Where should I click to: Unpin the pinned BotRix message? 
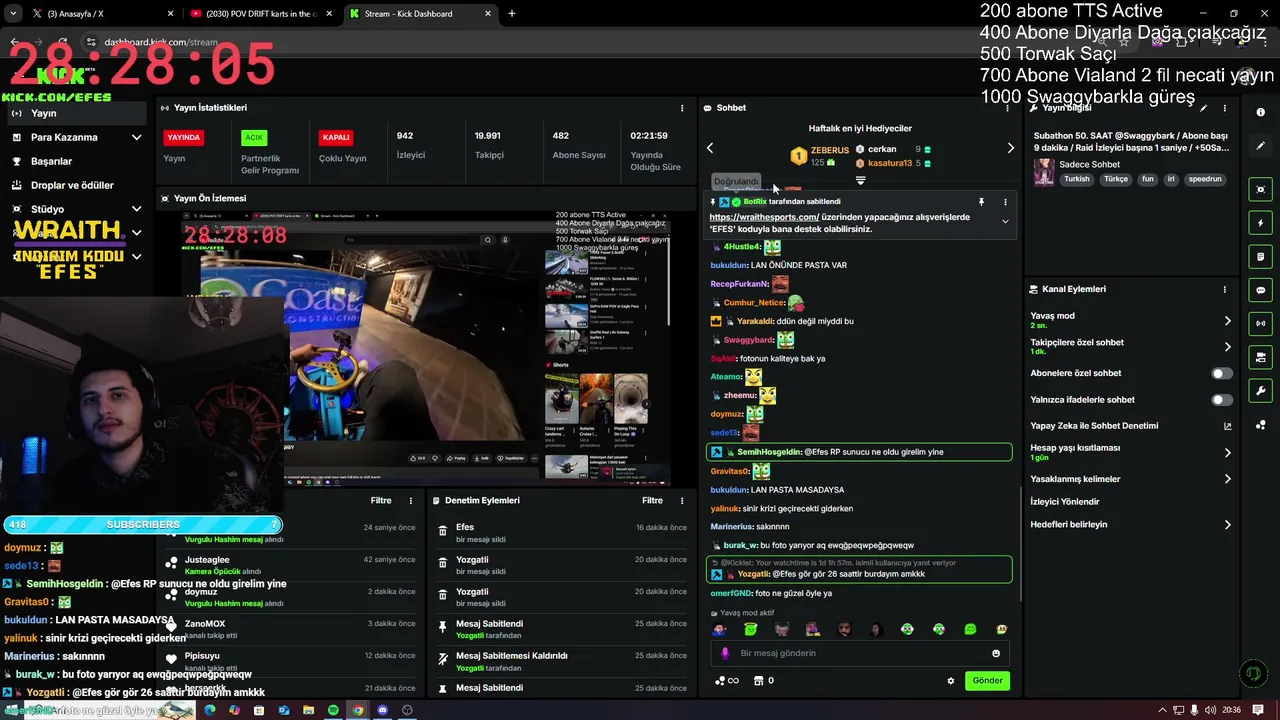981,202
